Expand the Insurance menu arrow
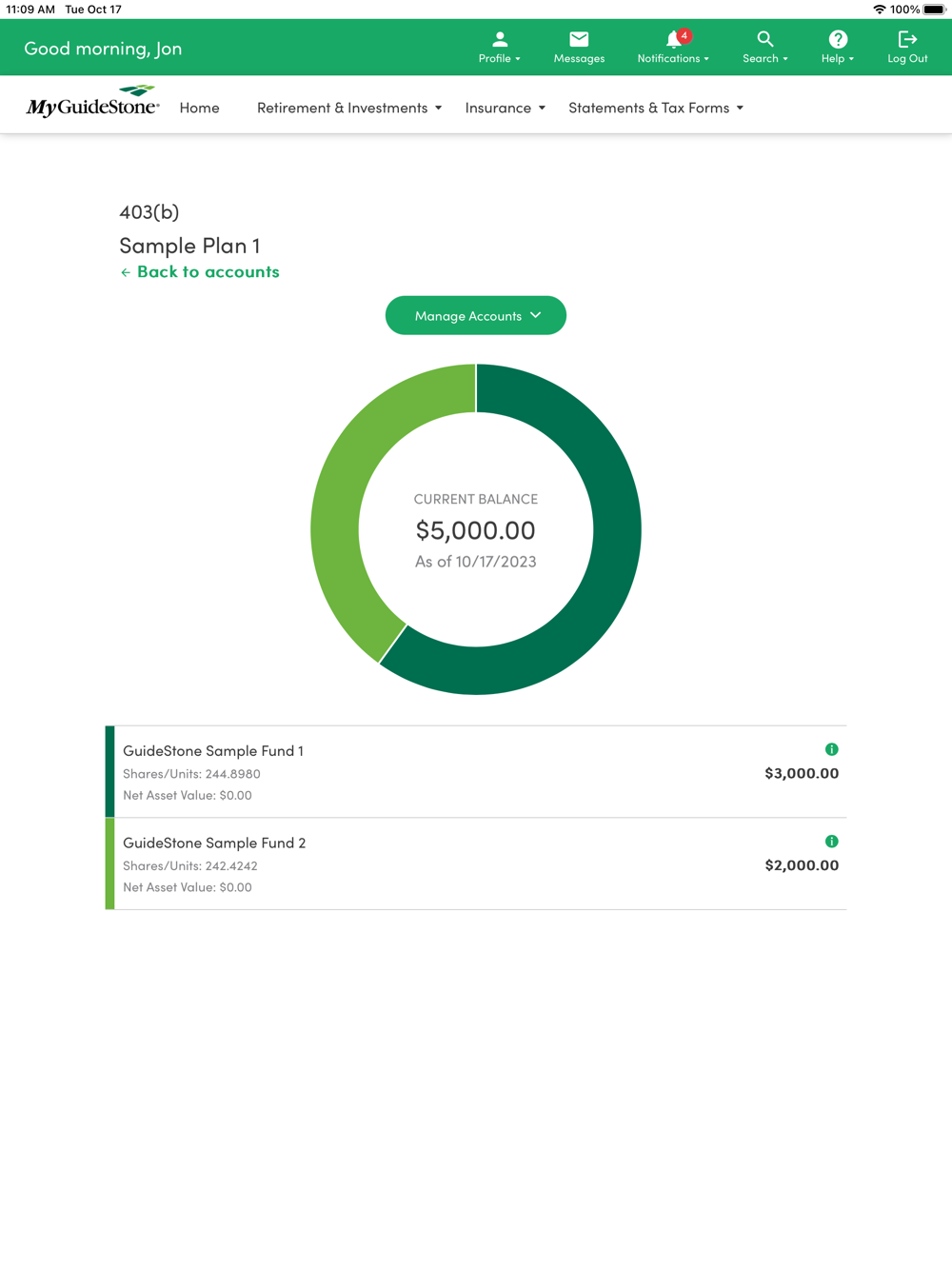 (x=542, y=109)
